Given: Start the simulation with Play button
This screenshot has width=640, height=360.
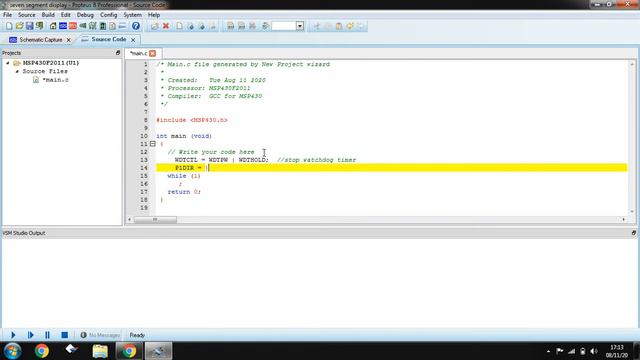Looking at the screenshot, I should pos(13,335).
